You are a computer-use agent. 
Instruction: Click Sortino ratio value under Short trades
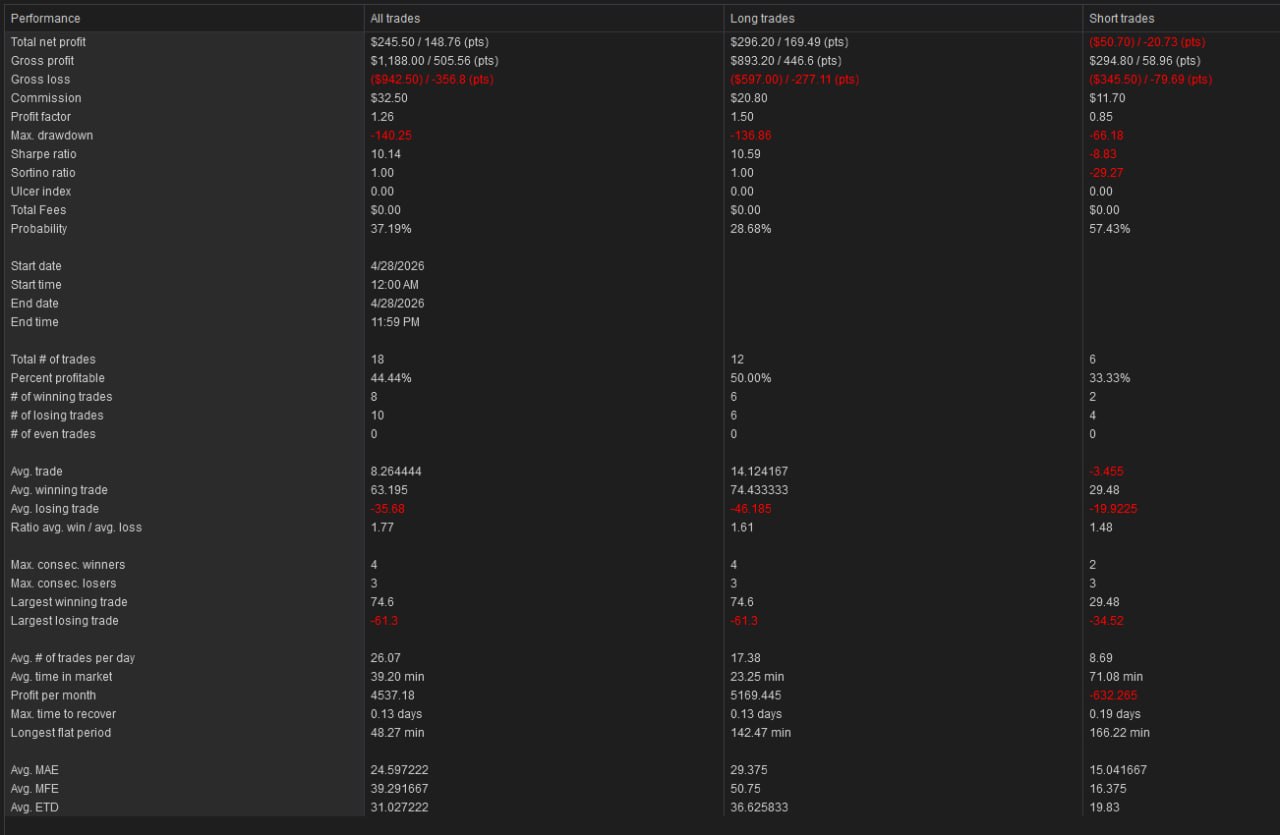click(x=1105, y=173)
